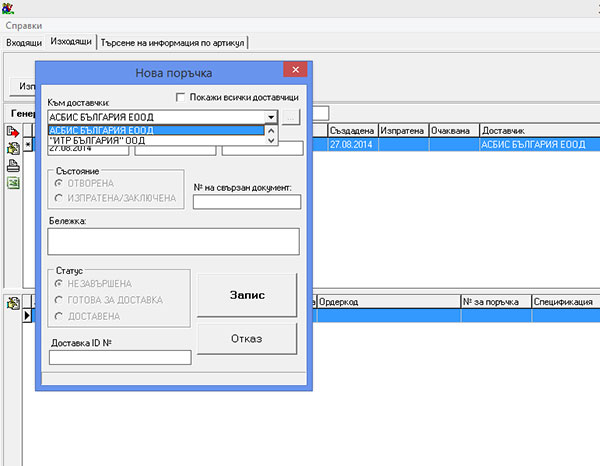
Task: Collapse the supplier dropdown using its arrow
Action: (270, 117)
